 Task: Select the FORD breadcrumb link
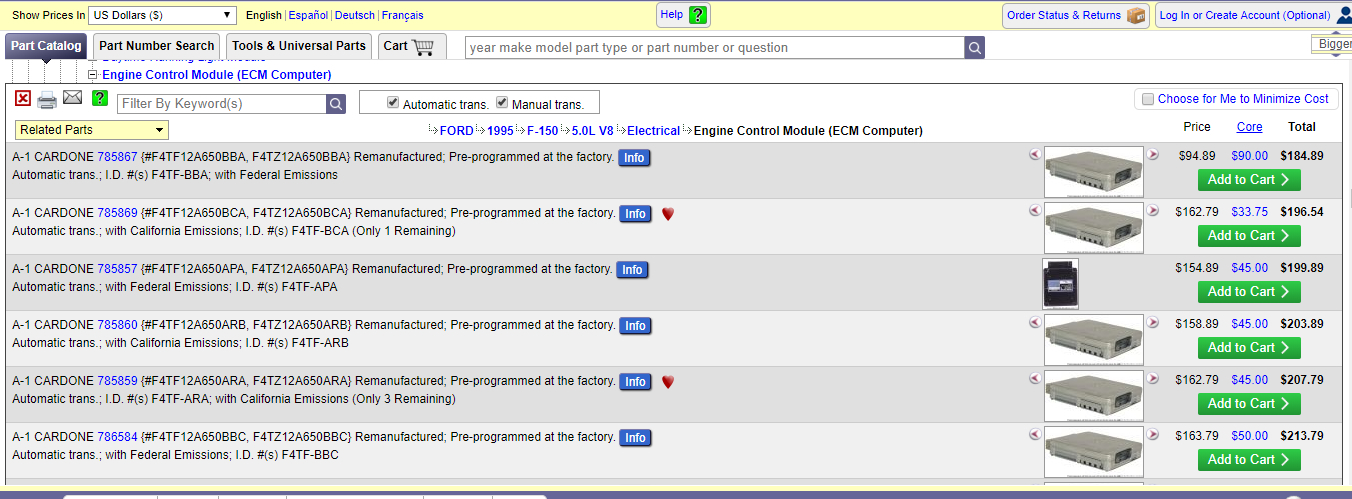457,131
